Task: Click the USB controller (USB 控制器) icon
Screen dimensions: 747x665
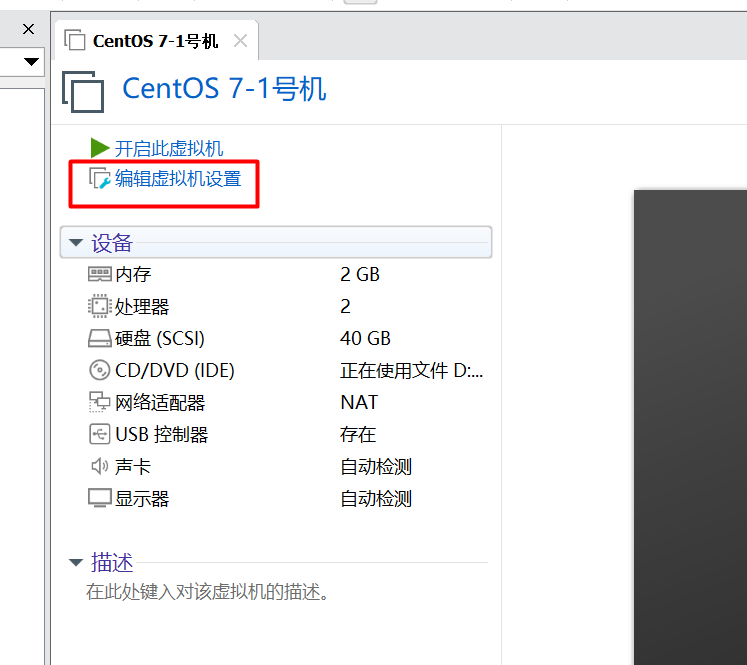Action: (99, 435)
